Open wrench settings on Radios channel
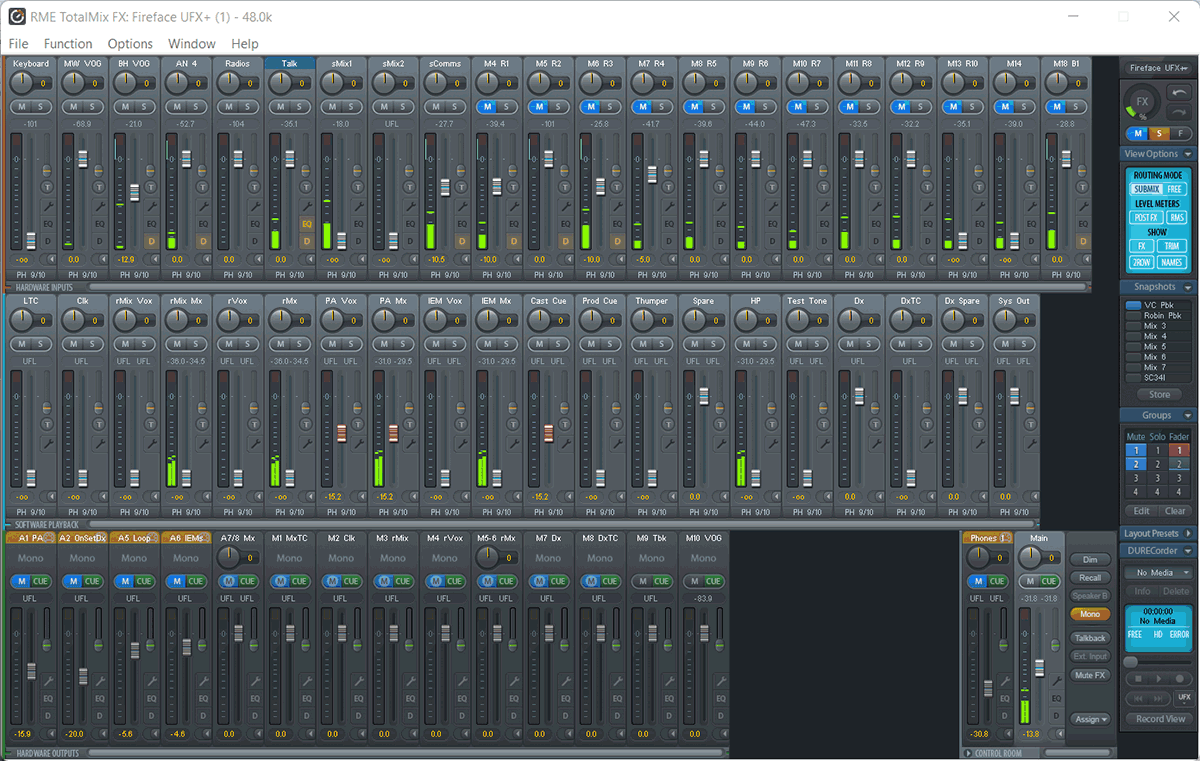The image size is (1200, 761). (x=255, y=206)
